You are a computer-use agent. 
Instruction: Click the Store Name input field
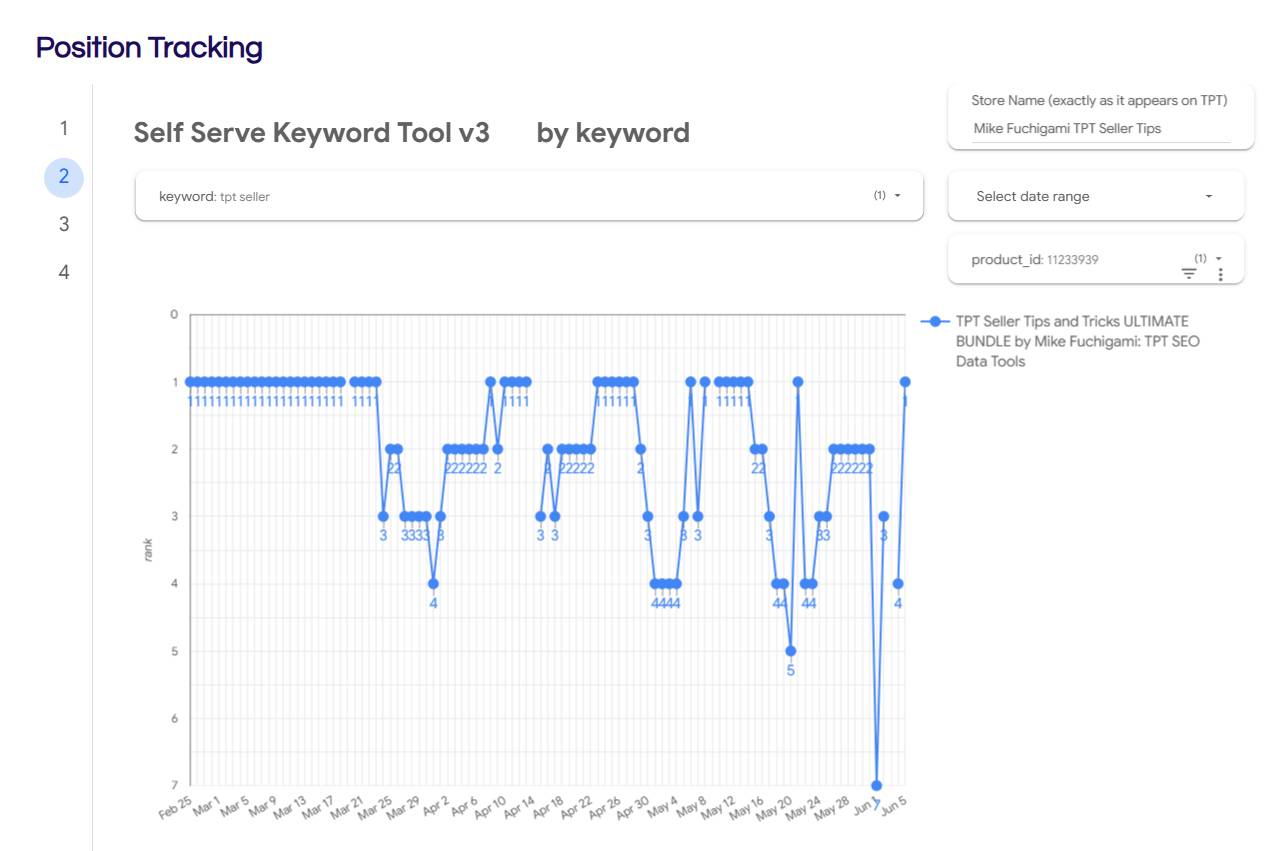pos(1100,128)
